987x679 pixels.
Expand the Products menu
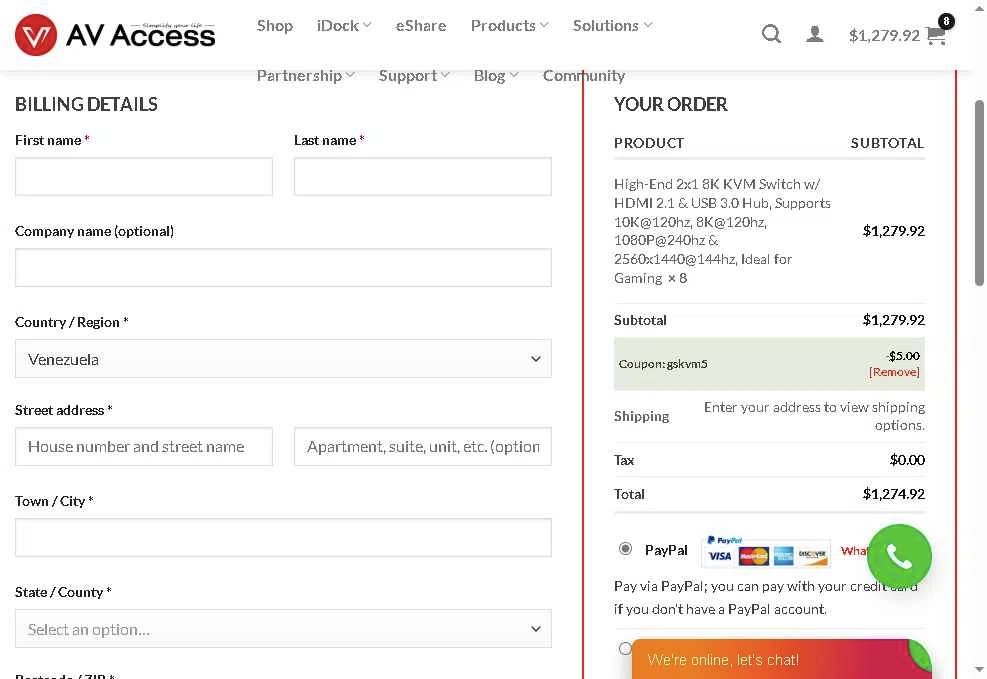click(x=509, y=26)
